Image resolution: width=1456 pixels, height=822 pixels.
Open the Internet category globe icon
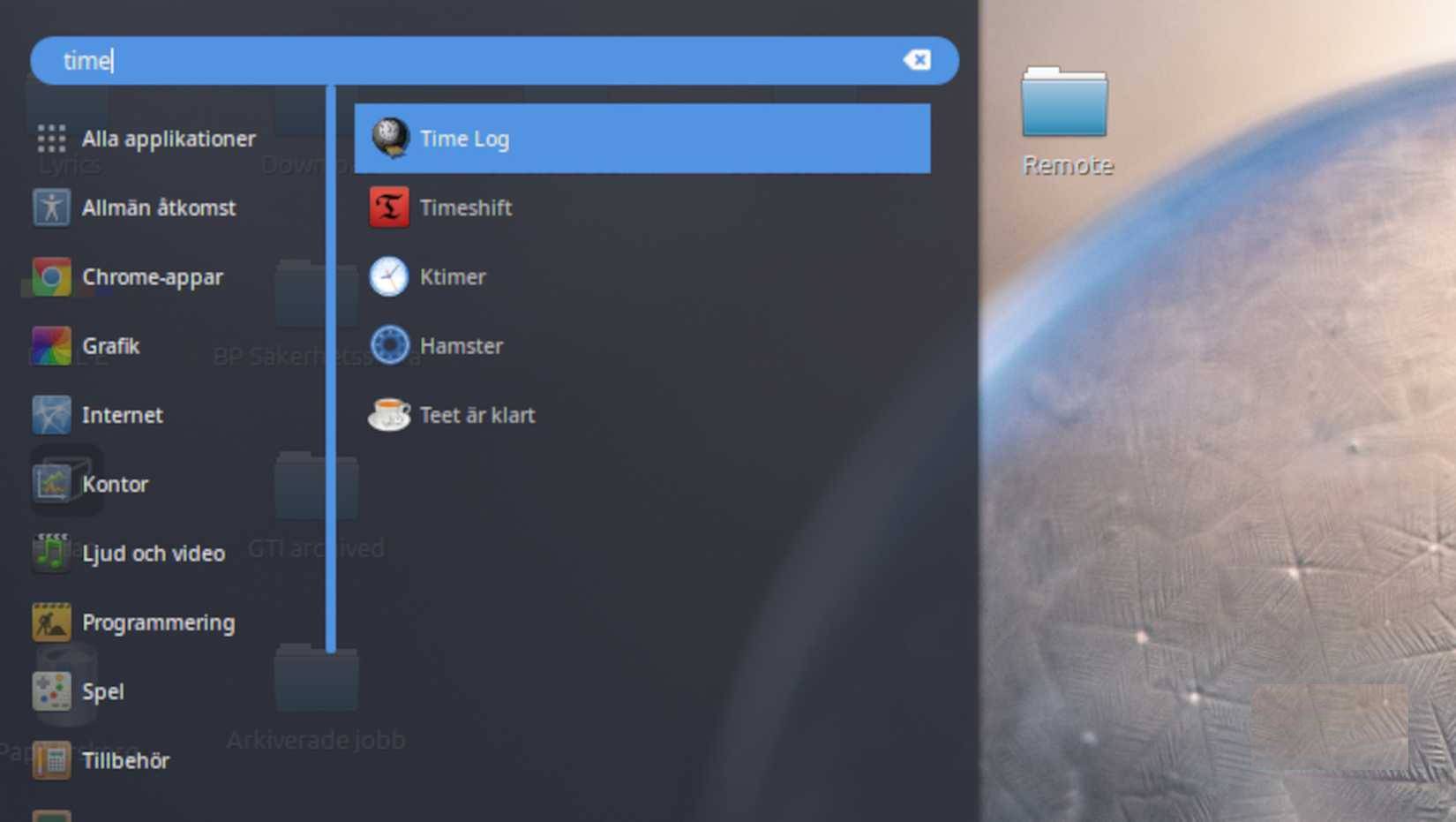[x=50, y=415]
